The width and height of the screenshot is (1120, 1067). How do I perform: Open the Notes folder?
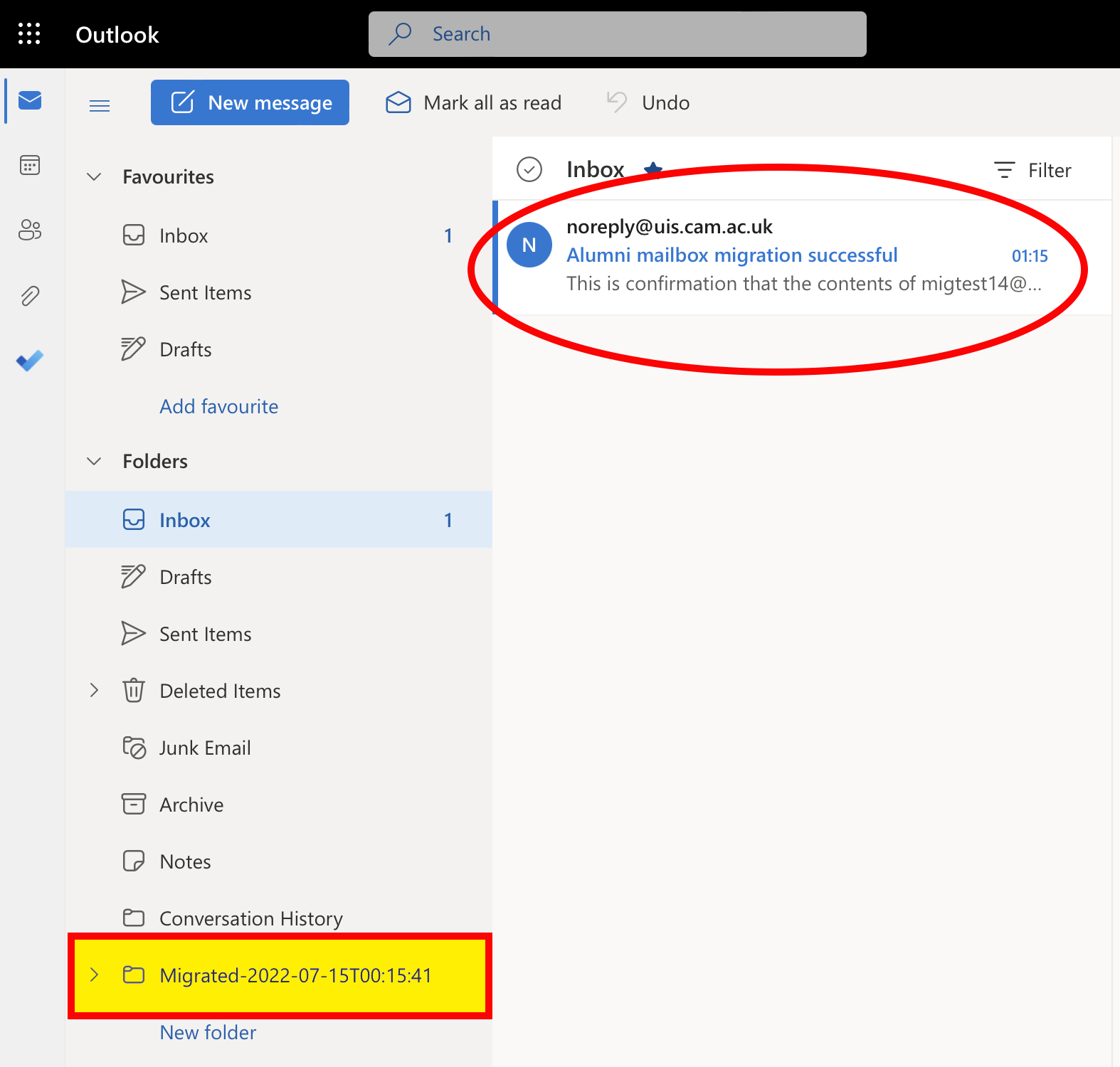coord(279,861)
